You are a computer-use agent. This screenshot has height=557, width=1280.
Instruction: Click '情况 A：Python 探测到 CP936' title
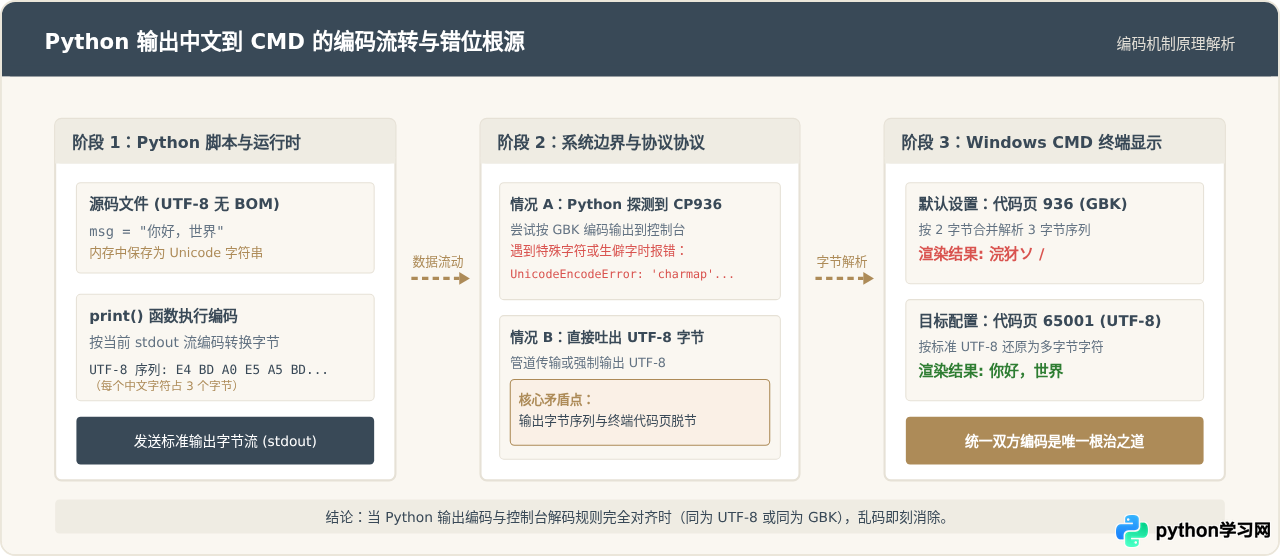pyautogui.click(x=616, y=205)
